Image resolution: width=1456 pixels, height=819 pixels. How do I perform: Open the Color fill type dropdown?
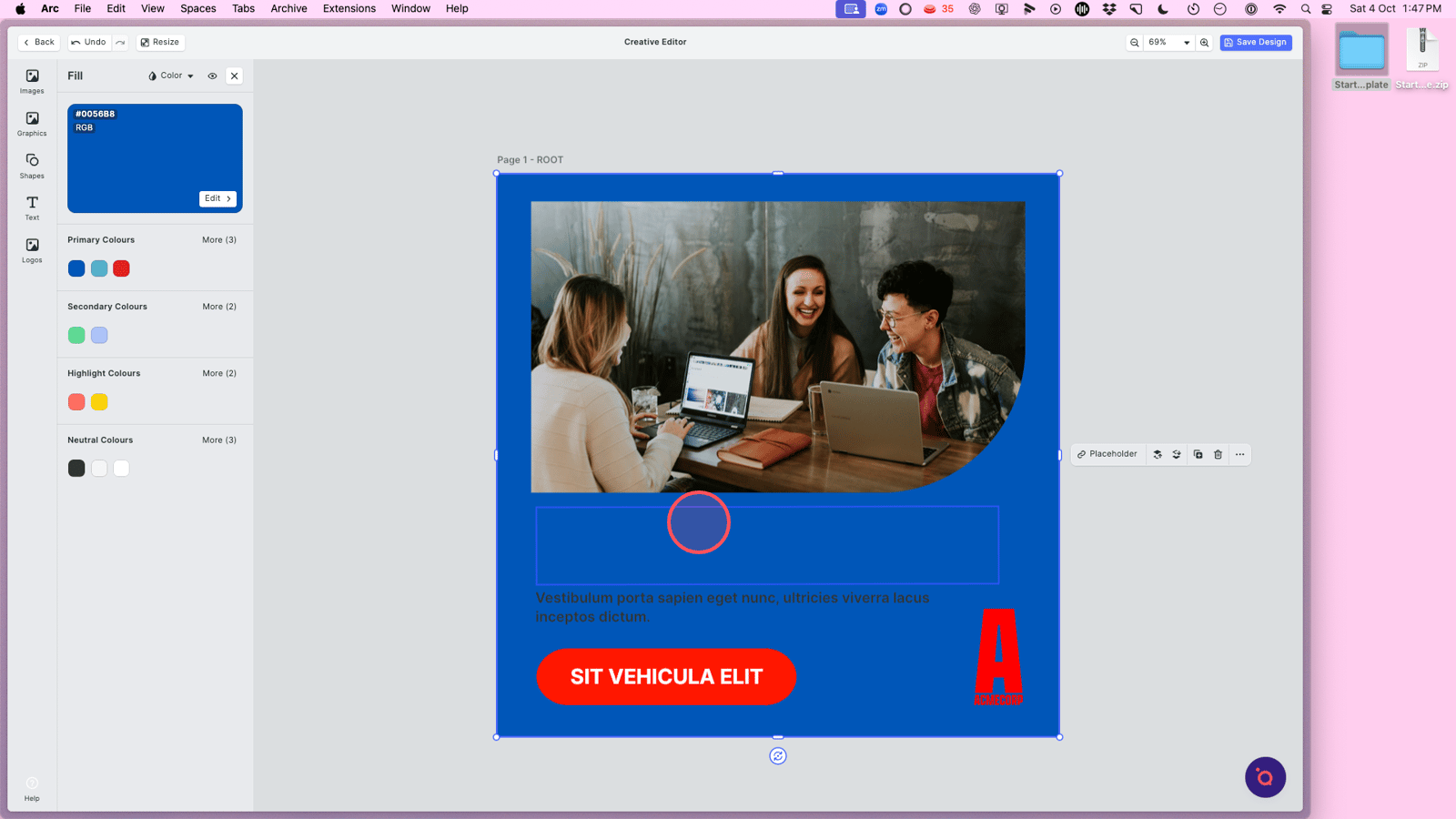pyautogui.click(x=171, y=76)
